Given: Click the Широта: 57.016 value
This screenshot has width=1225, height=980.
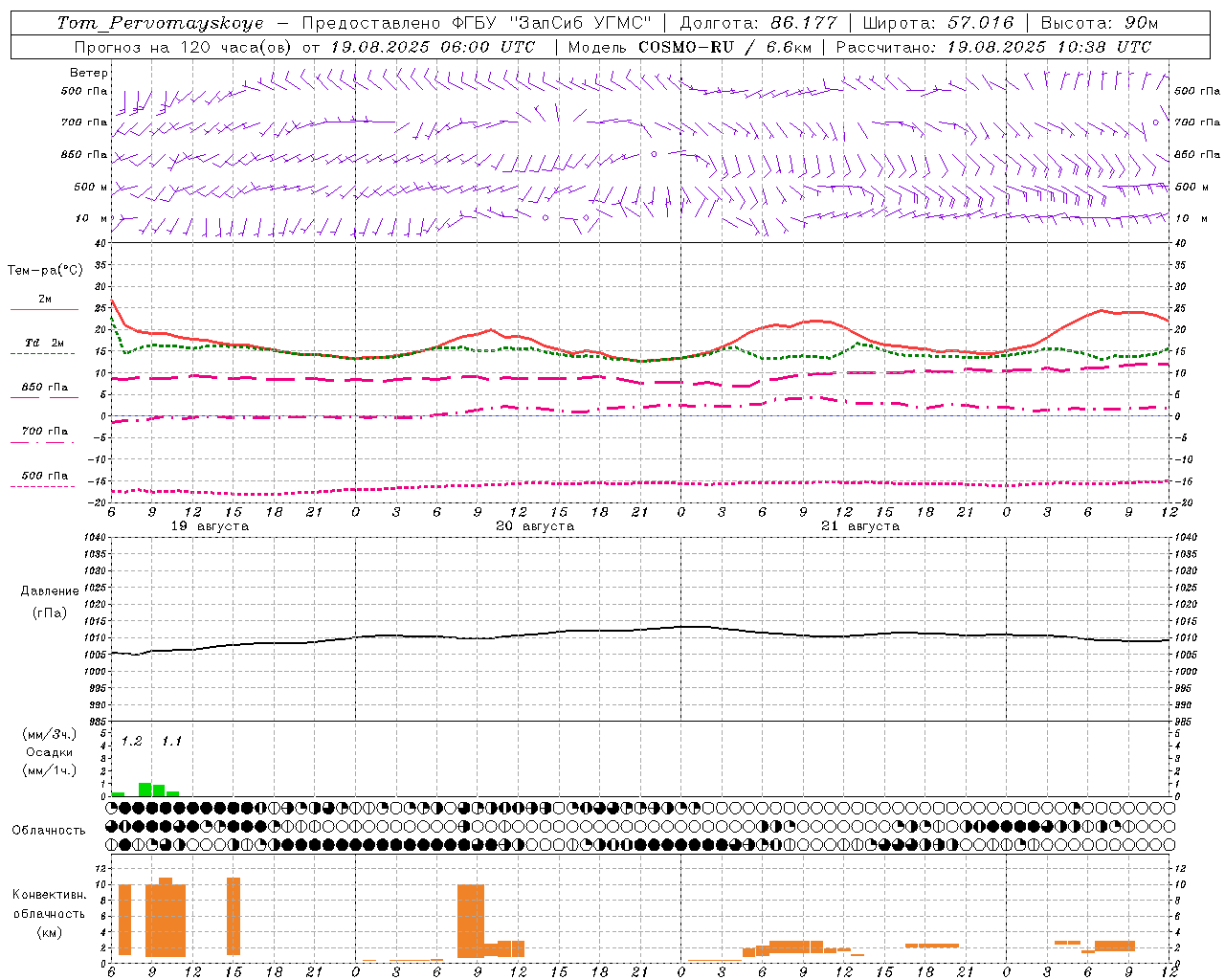Looking at the screenshot, I should coord(938,23).
